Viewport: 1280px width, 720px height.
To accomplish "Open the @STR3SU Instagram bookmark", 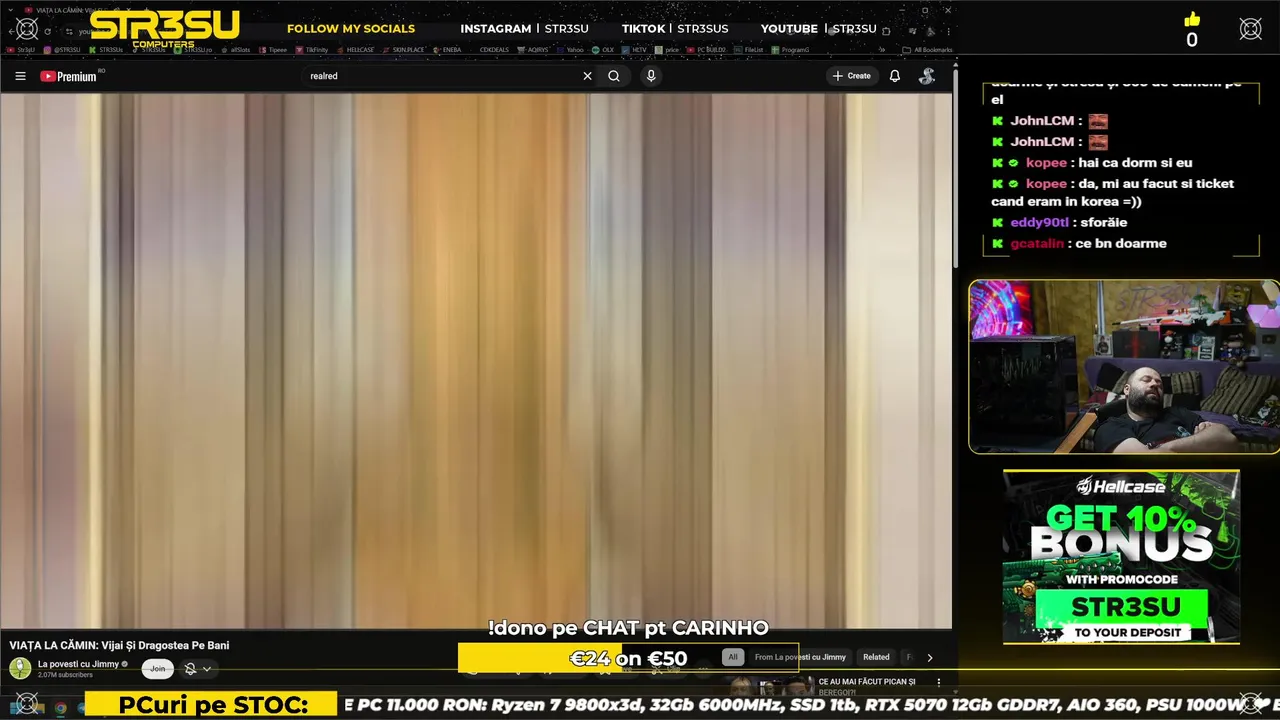I will 63,49.
